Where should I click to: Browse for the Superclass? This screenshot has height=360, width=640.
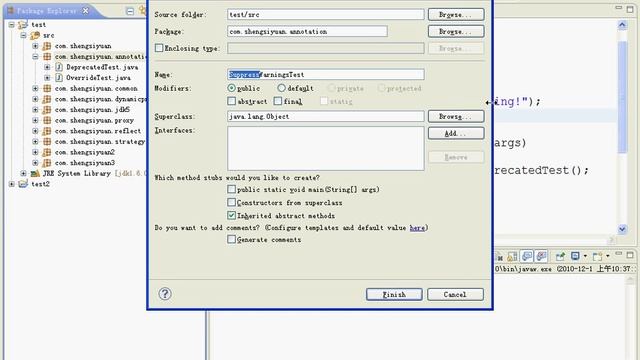456,116
